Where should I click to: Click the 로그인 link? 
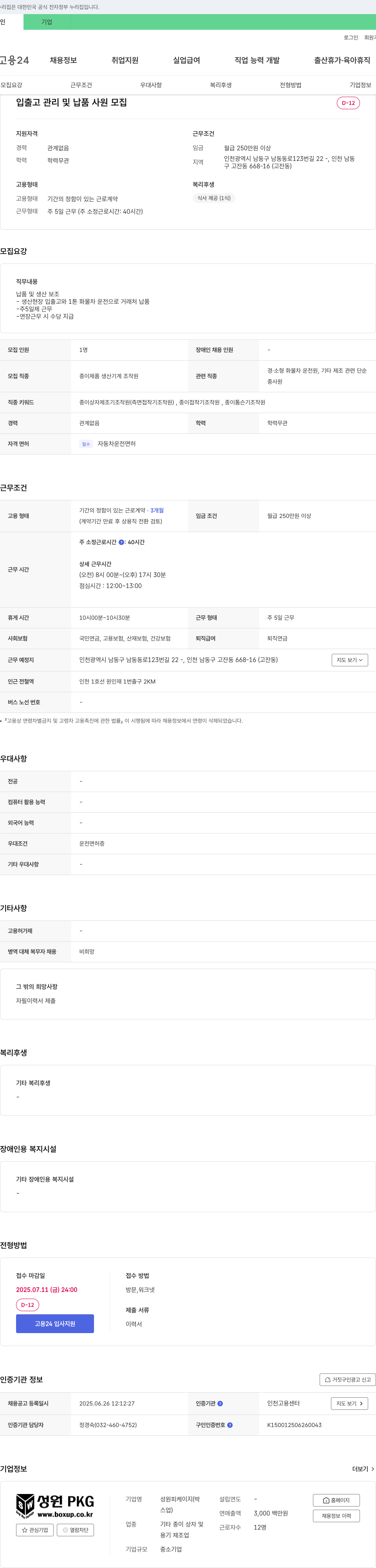tap(351, 38)
